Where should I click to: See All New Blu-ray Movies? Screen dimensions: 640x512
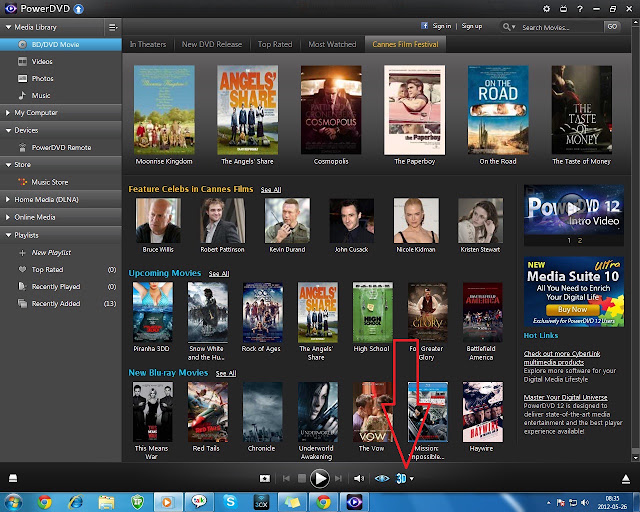[226, 374]
